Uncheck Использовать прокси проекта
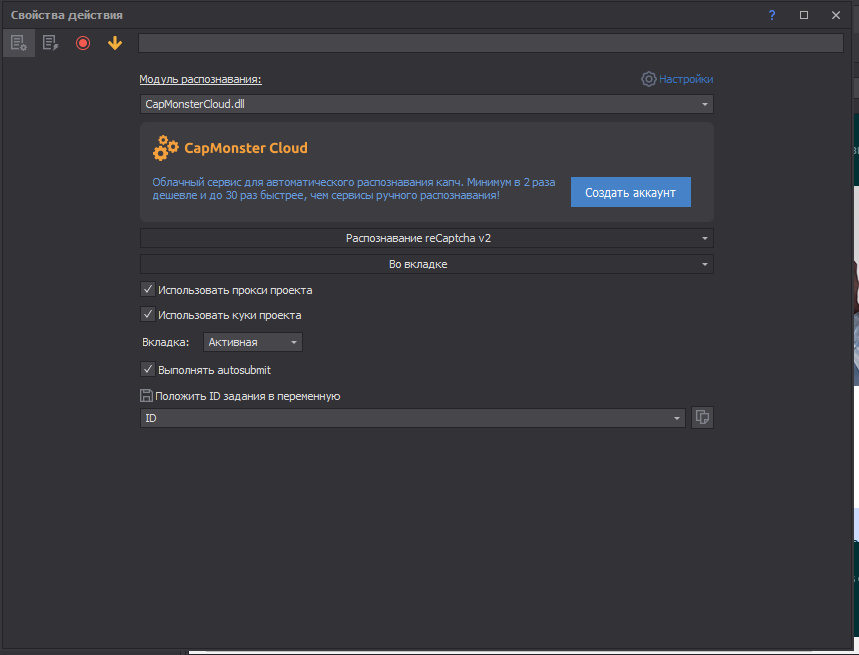This screenshot has height=655, width=859. (x=148, y=289)
